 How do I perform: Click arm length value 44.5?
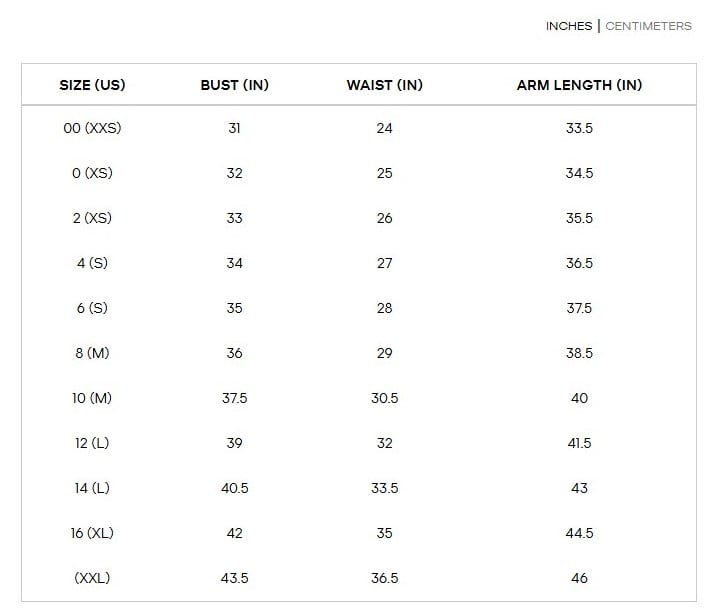point(579,533)
